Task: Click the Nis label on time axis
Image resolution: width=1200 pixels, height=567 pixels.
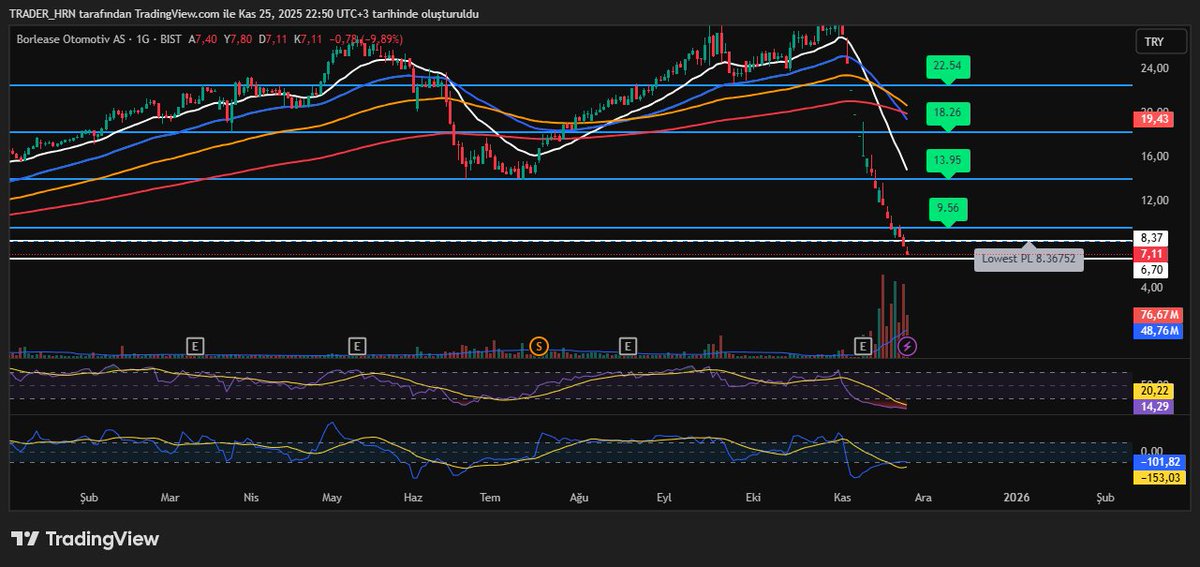Action: pyautogui.click(x=252, y=497)
